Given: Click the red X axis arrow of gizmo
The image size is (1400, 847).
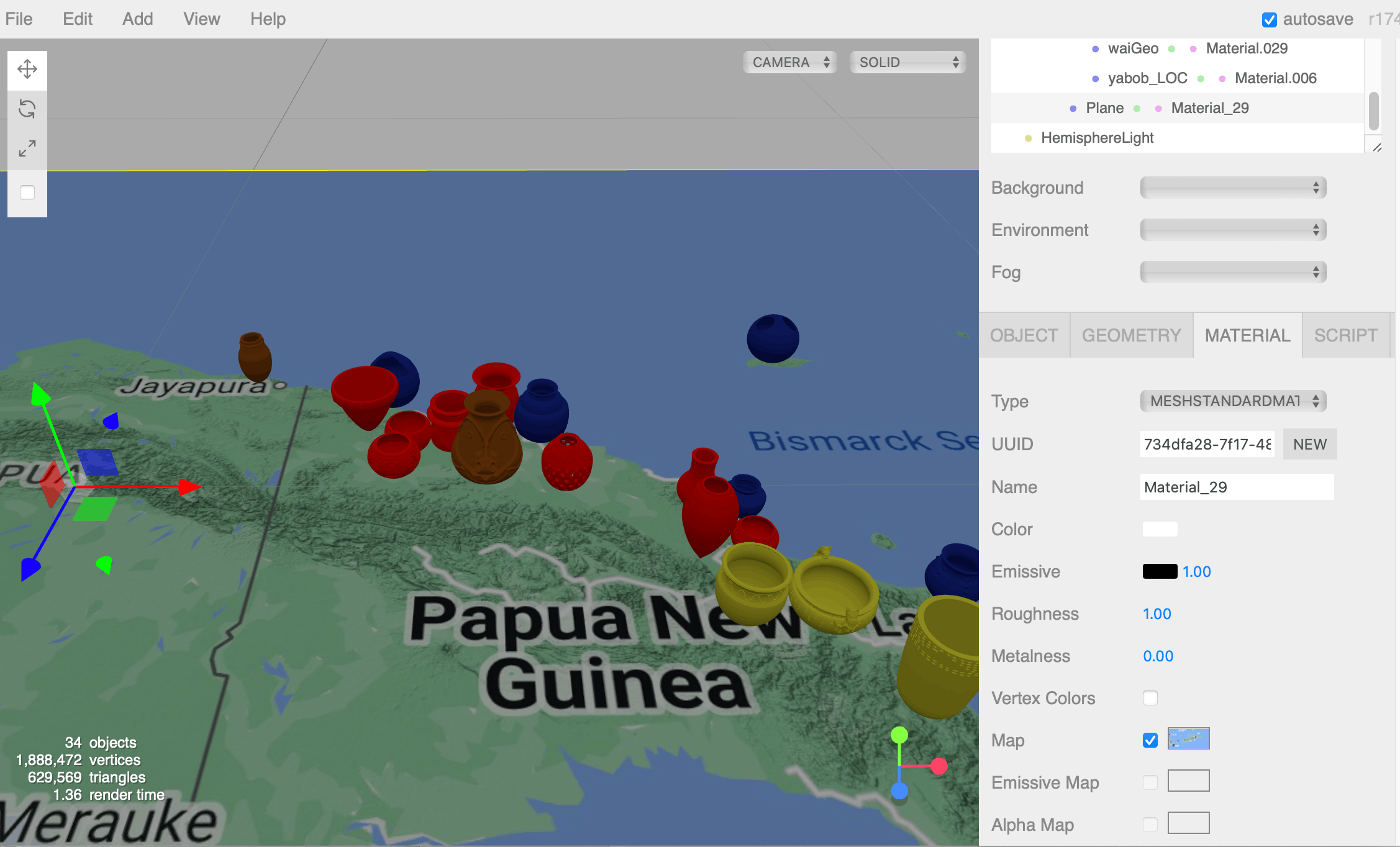Looking at the screenshot, I should (x=189, y=487).
